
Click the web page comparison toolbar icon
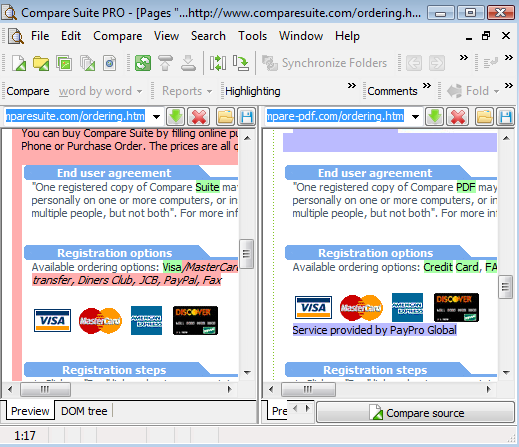110,63
